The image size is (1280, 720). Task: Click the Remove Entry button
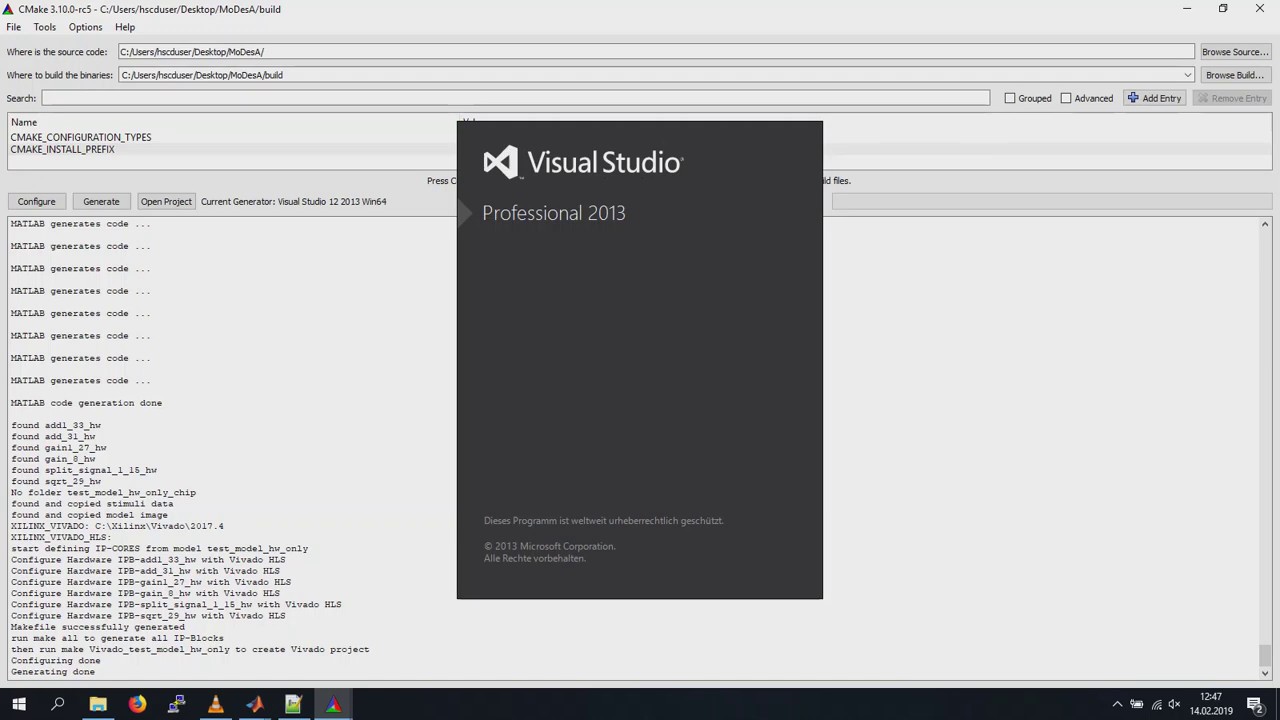tap(1232, 98)
